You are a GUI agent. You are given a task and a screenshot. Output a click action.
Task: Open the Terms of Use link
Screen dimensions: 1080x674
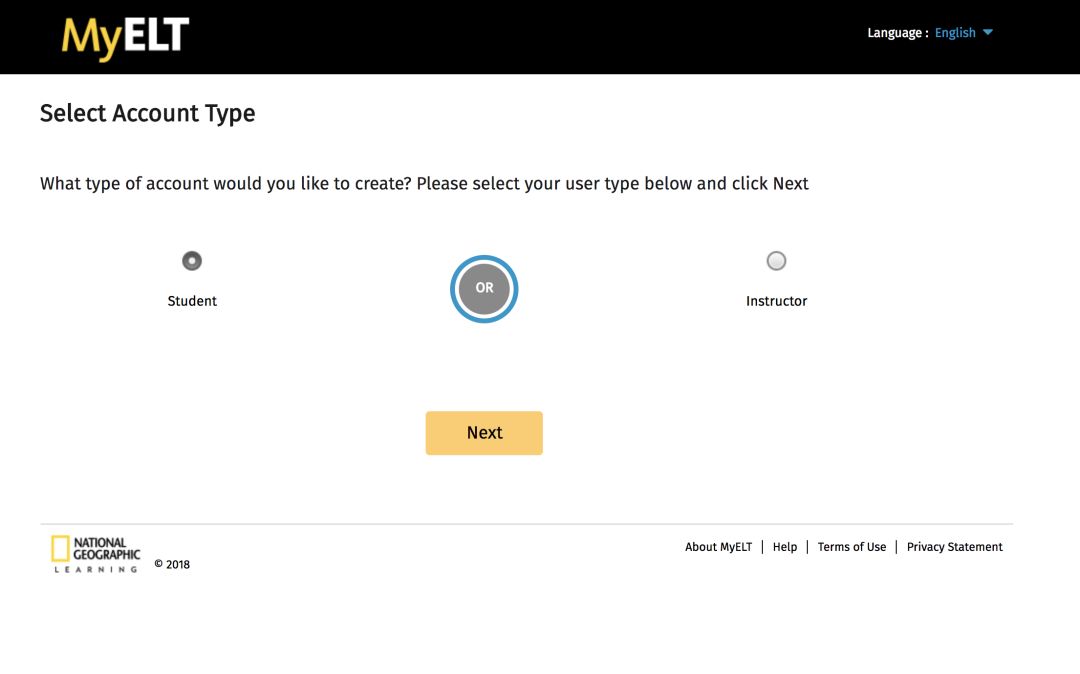coord(851,547)
